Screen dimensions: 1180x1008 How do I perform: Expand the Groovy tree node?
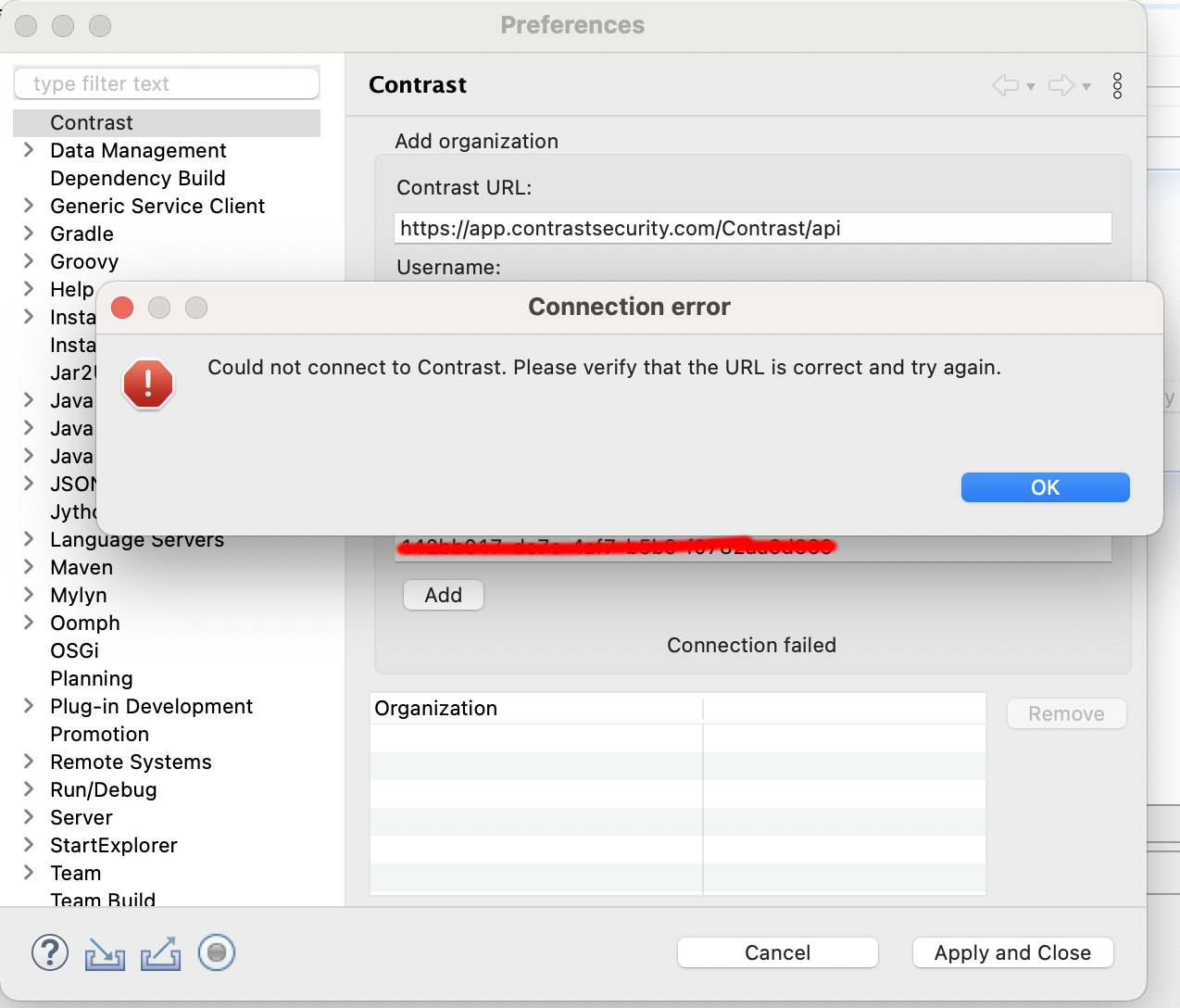(x=29, y=261)
